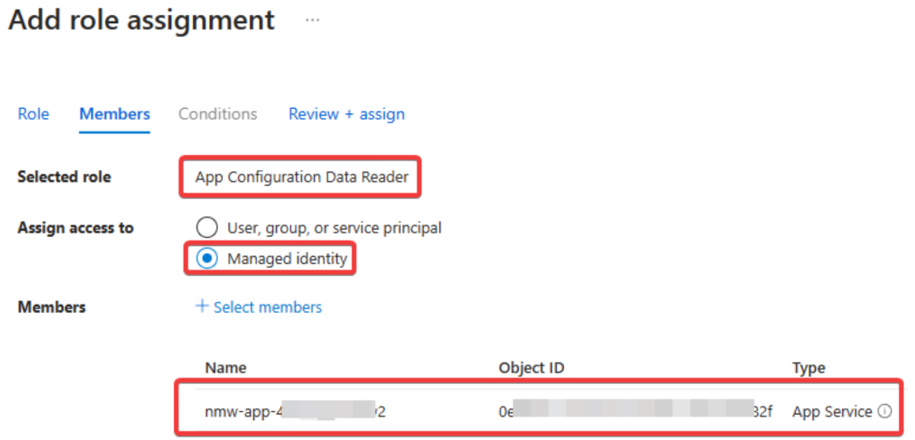Select the Managed identity radio button

tap(207, 258)
